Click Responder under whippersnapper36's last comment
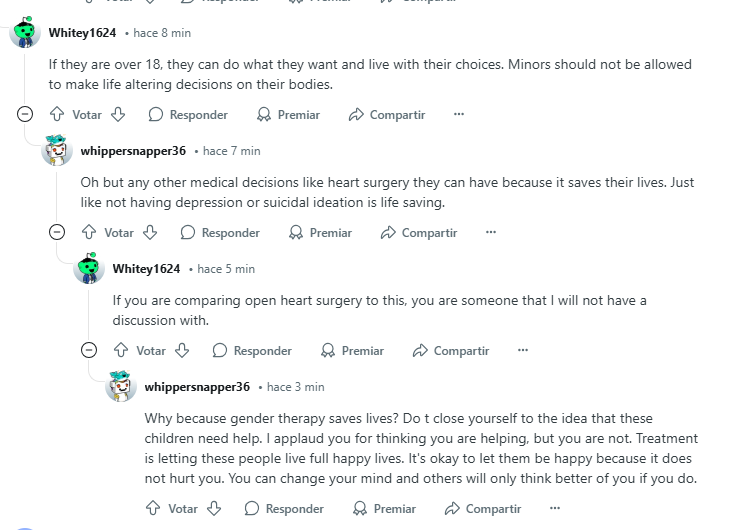The width and height of the screenshot is (755, 530). coord(284,508)
